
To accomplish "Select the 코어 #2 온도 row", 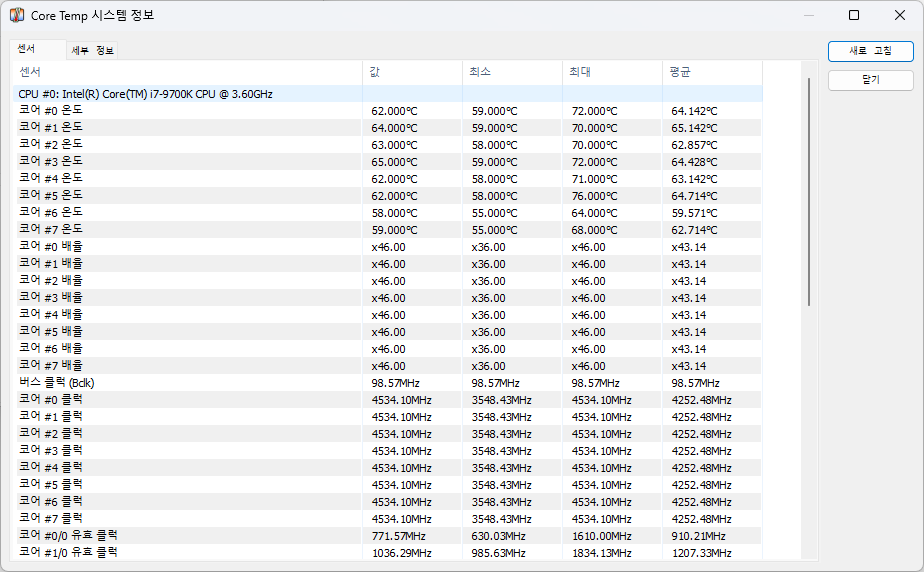I will 387,145.
